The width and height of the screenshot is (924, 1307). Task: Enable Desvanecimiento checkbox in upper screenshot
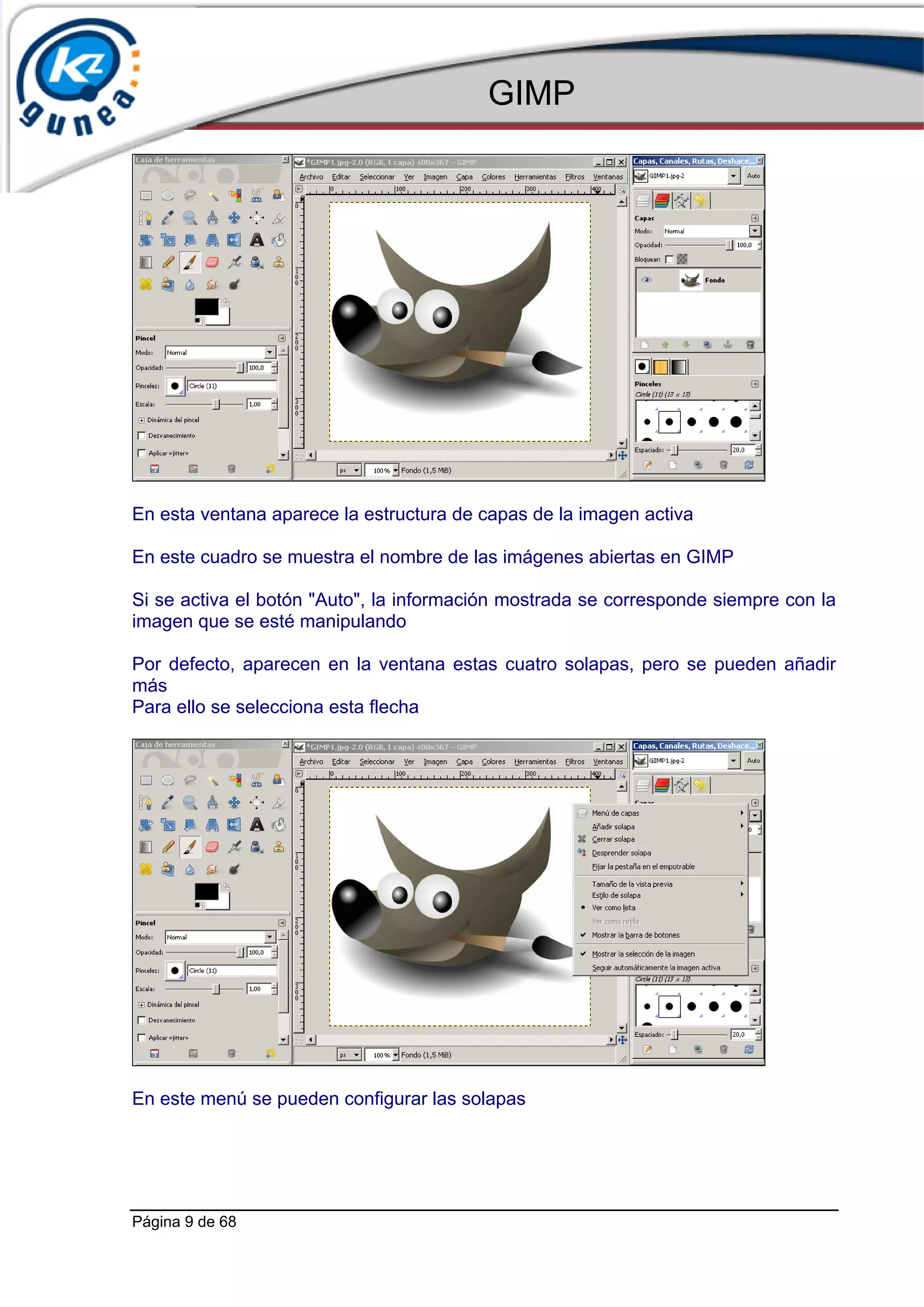click(142, 435)
